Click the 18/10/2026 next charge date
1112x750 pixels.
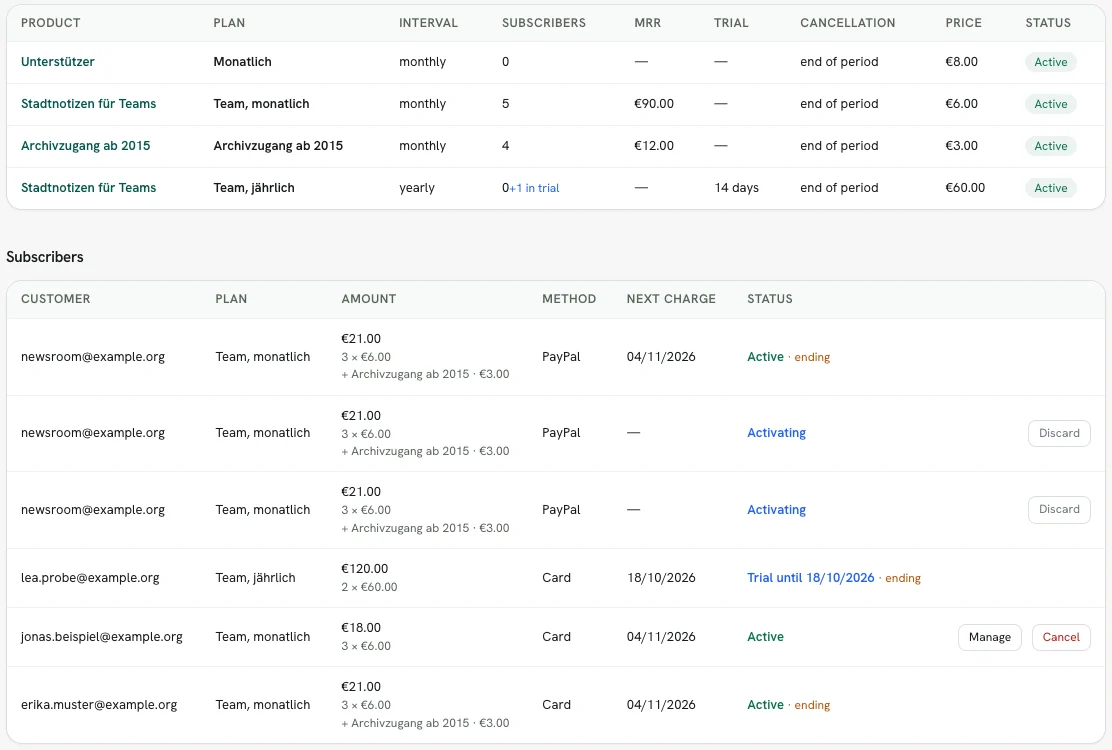coord(661,578)
